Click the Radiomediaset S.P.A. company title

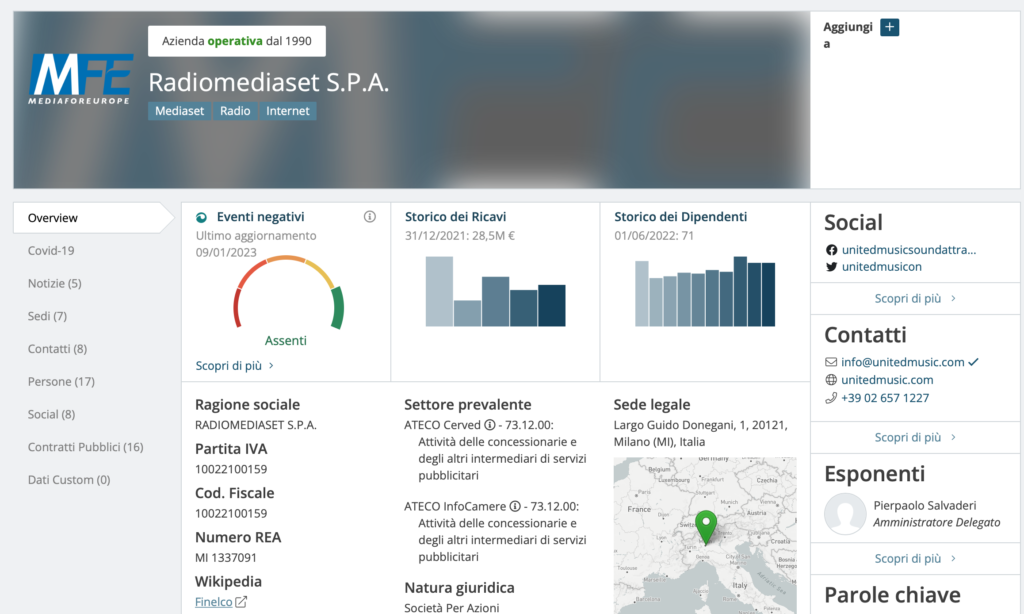coord(268,82)
